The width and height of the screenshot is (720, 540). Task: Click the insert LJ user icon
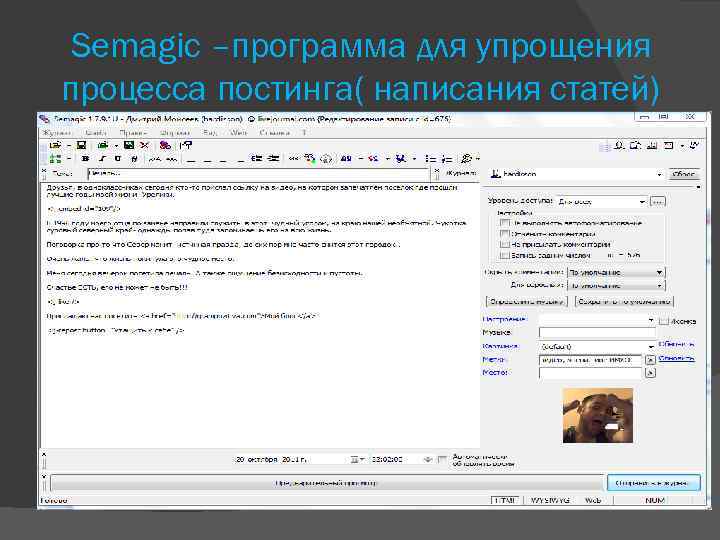326,159
